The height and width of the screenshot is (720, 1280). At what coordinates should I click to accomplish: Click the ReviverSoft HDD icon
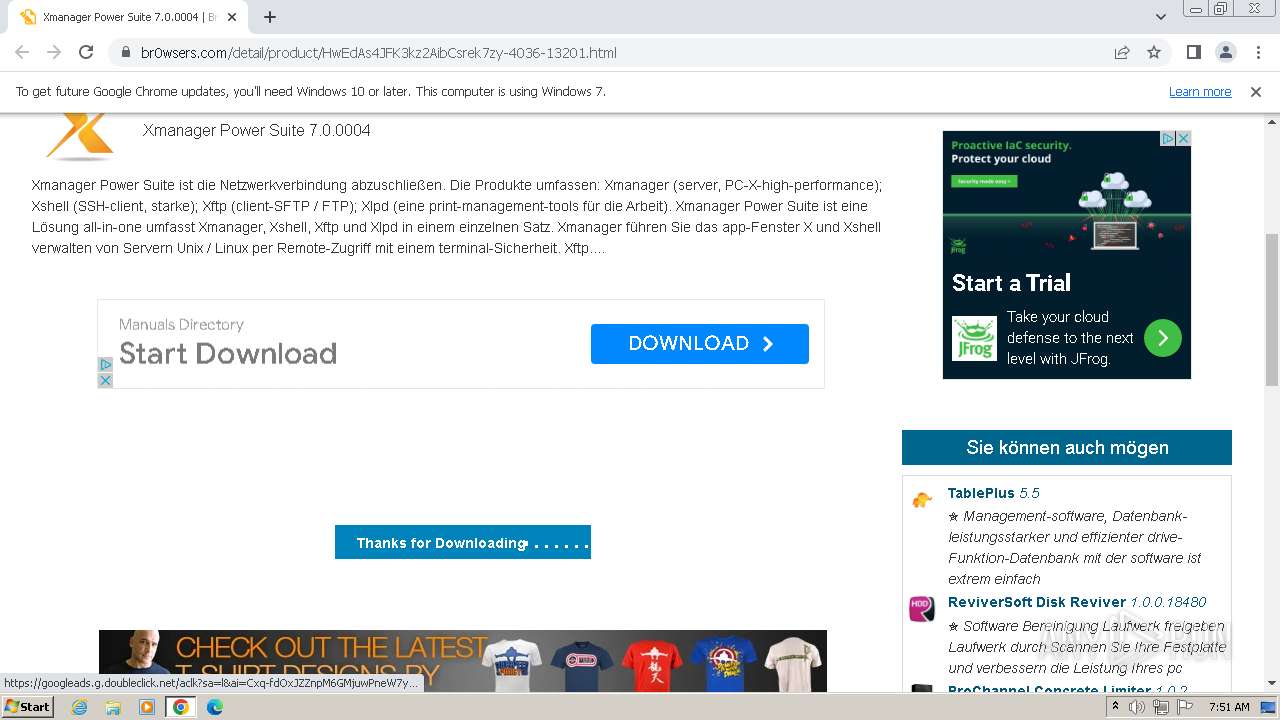click(922, 608)
